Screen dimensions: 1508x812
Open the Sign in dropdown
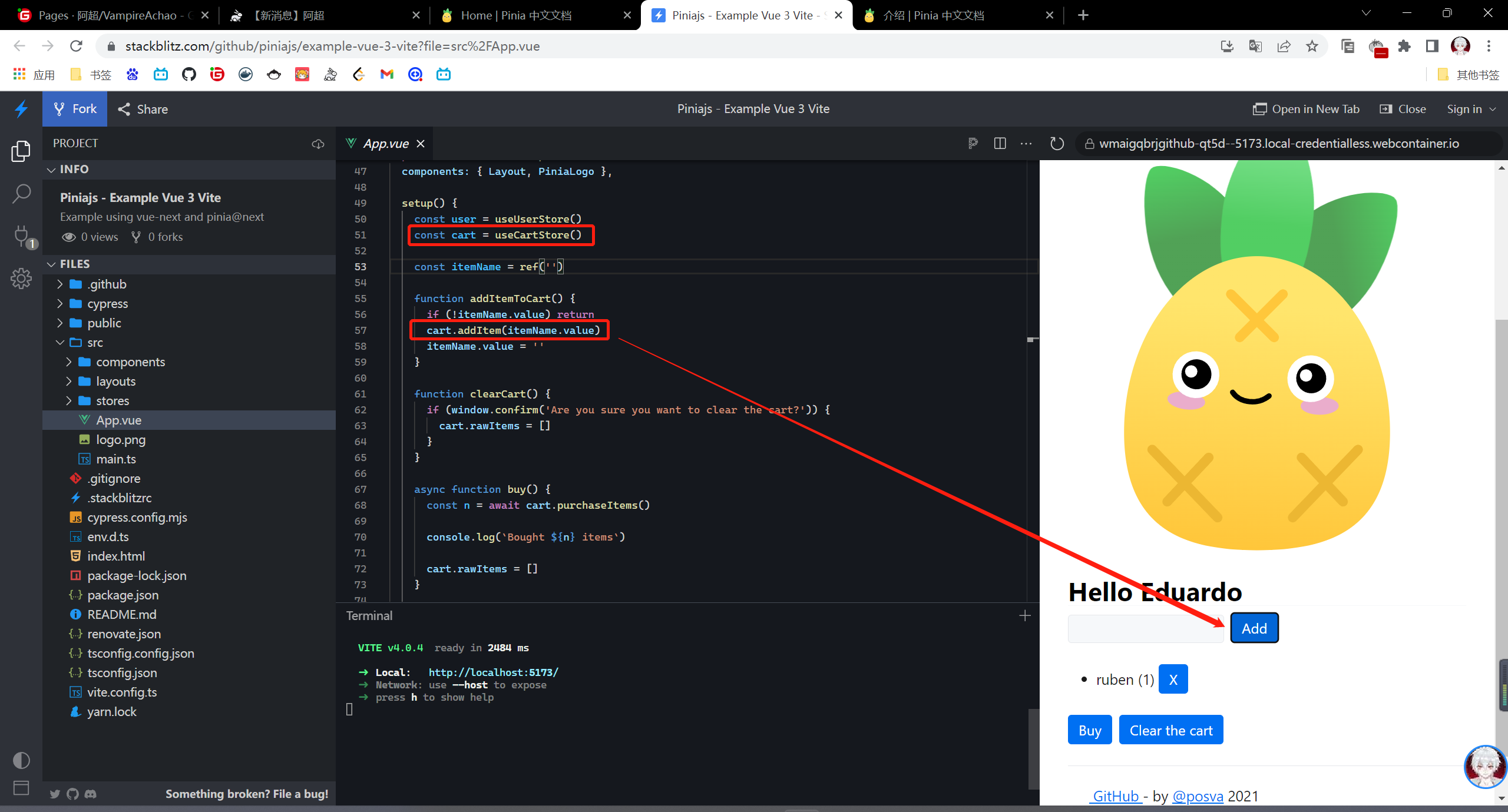[1471, 110]
